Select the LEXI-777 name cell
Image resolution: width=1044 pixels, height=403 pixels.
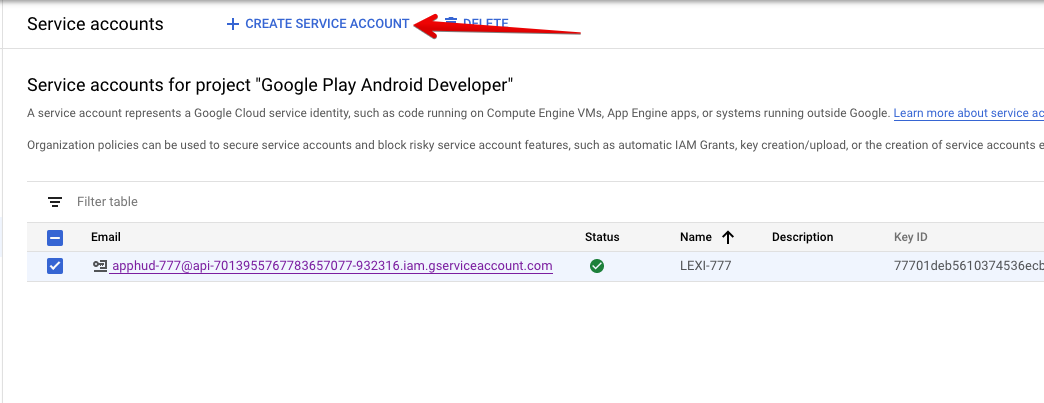pos(706,266)
